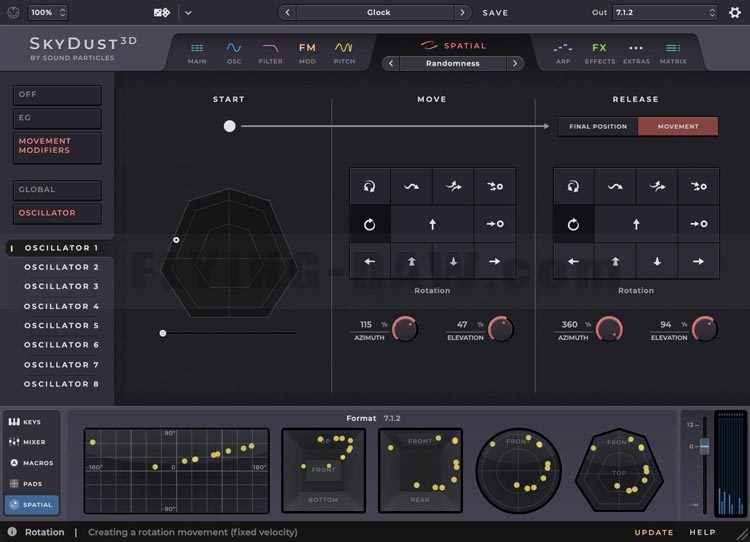Open the MAIN grid icon tab

click(x=197, y=54)
